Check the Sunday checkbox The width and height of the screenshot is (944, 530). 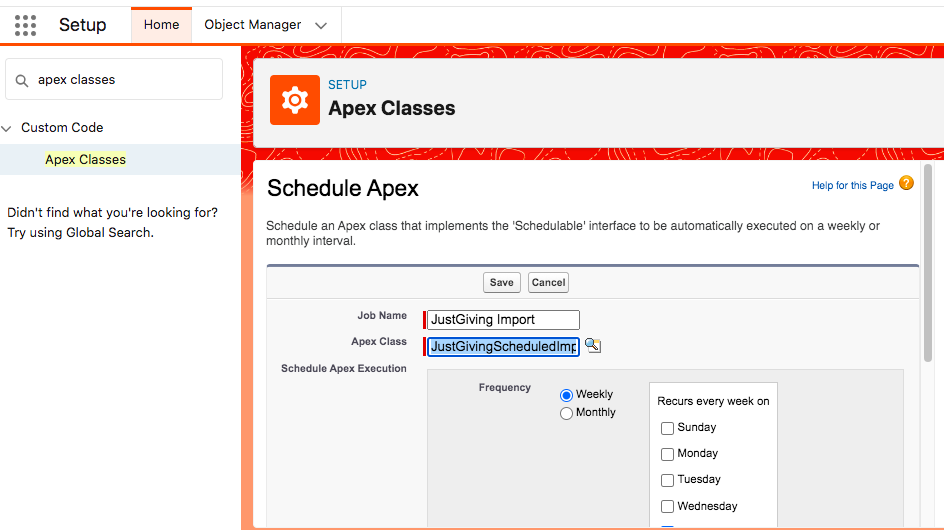coord(667,428)
